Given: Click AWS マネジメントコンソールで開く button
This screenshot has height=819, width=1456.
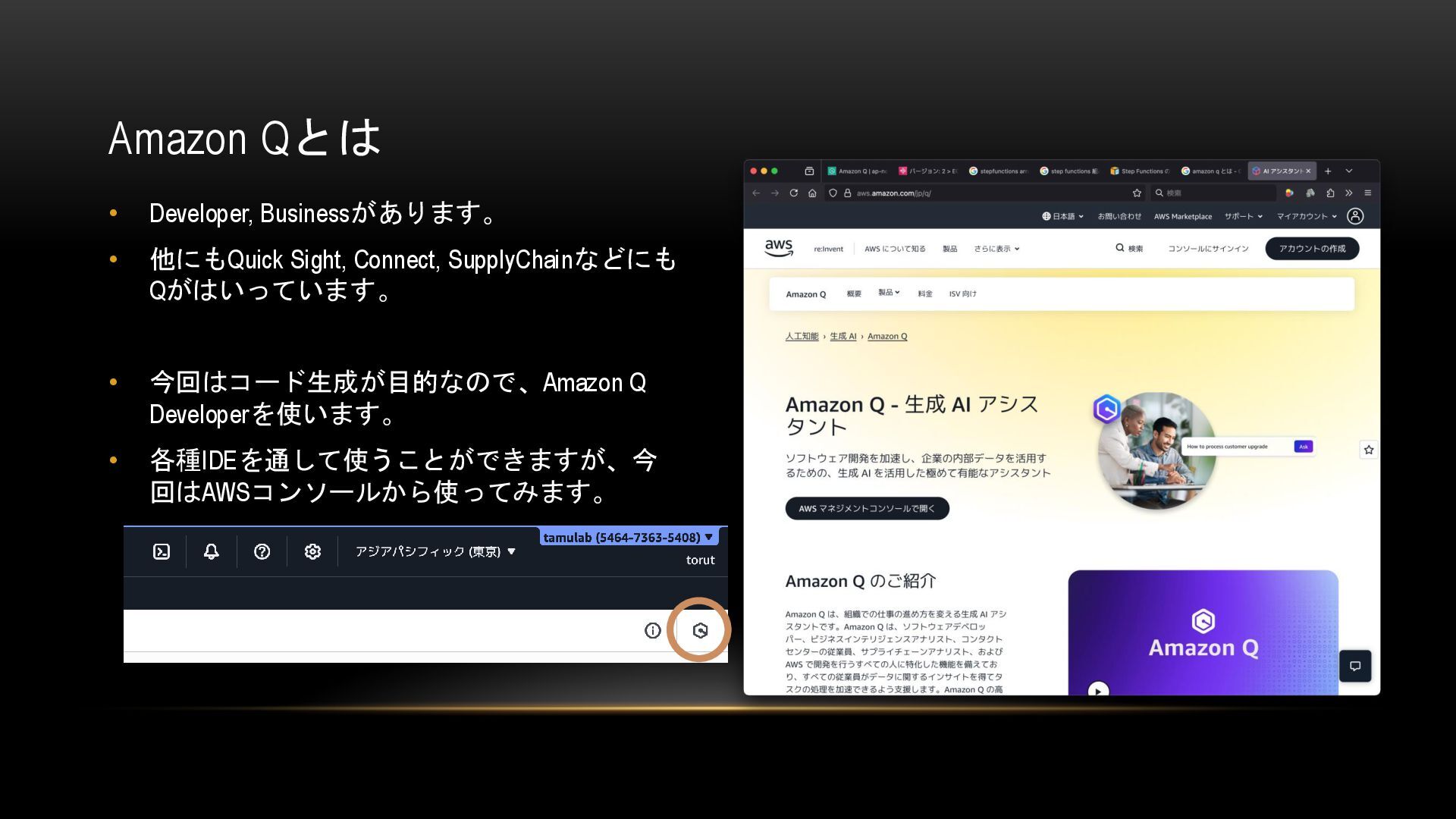Looking at the screenshot, I should pyautogui.click(x=867, y=509).
